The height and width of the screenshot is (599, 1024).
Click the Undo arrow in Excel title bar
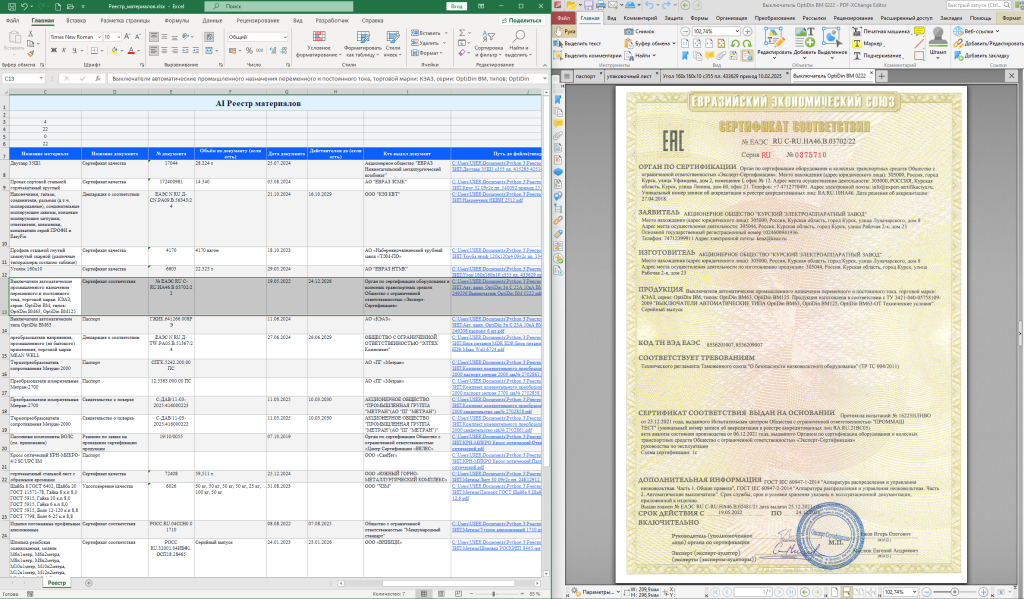(x=24, y=7)
